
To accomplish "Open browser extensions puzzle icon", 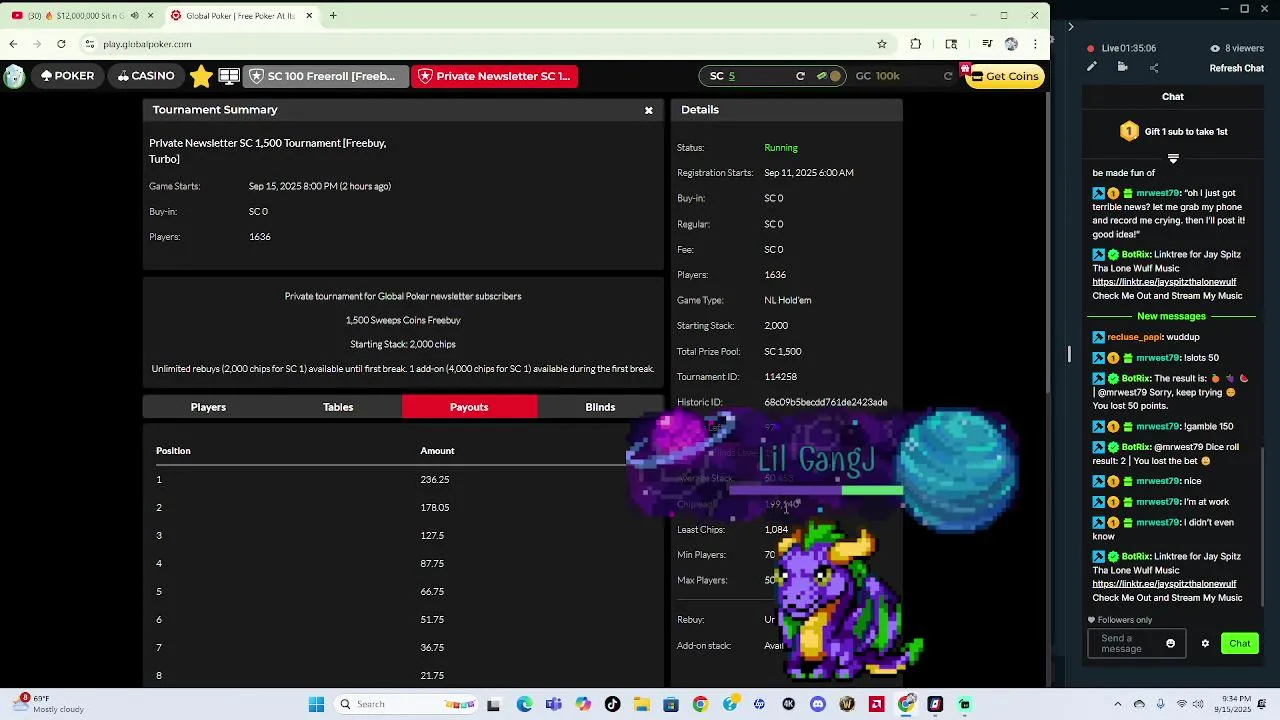I will point(915,44).
